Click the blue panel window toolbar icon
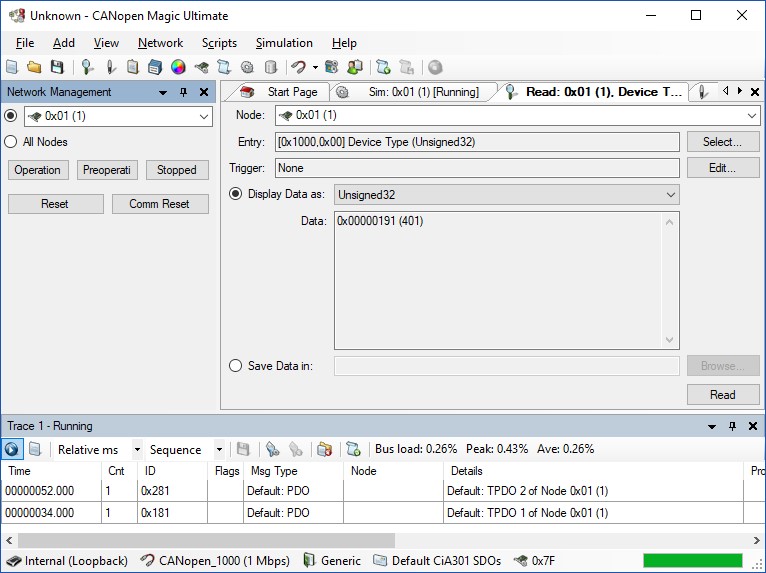 (x=155, y=67)
